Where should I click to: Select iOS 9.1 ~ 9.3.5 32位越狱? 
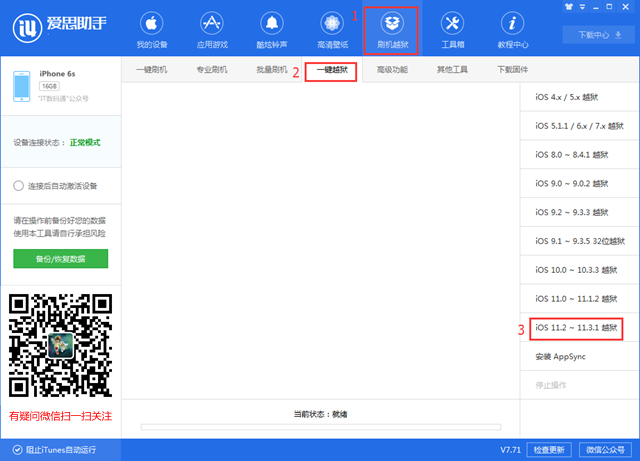(x=579, y=241)
